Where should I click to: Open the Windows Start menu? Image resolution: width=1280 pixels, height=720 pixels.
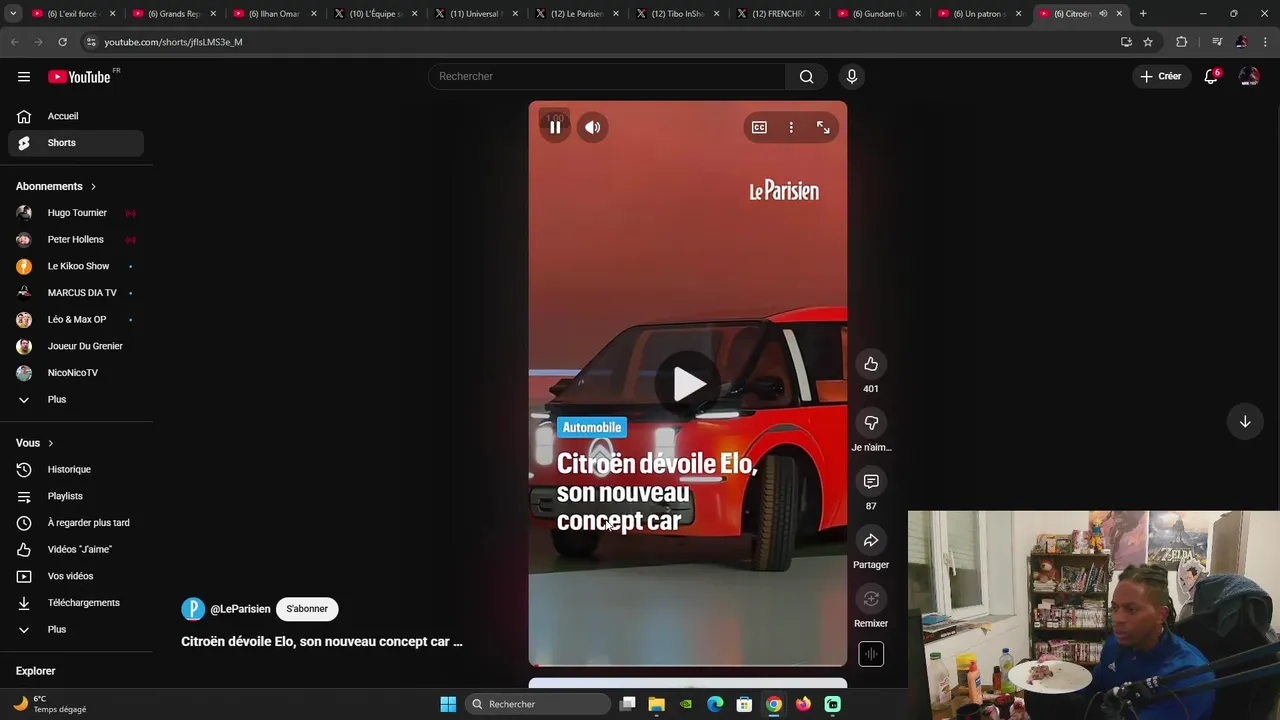(448, 704)
